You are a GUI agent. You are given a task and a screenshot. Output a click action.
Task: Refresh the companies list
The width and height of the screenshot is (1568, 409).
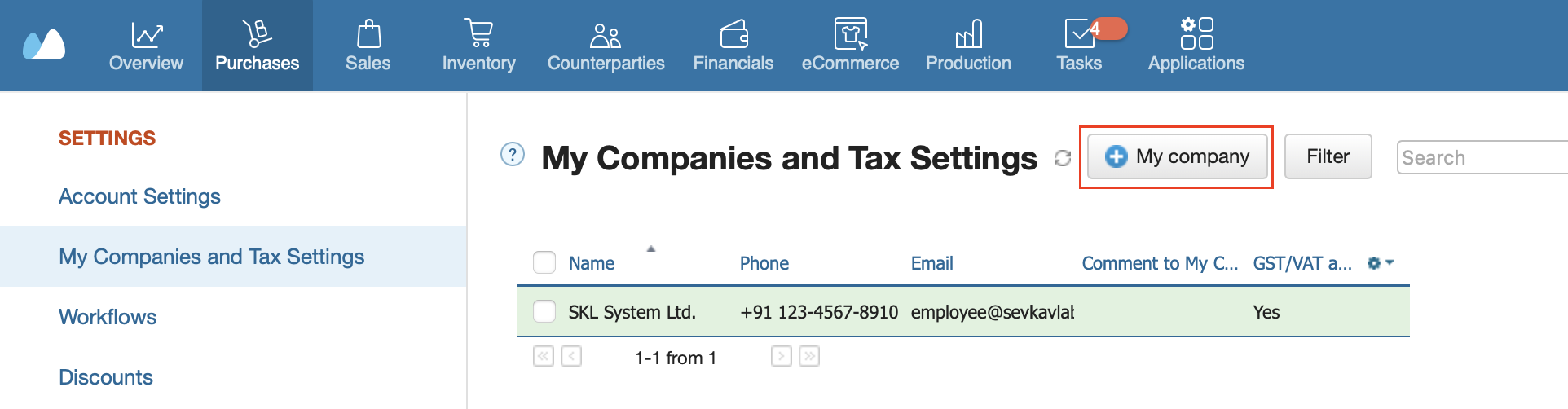[x=1062, y=157]
